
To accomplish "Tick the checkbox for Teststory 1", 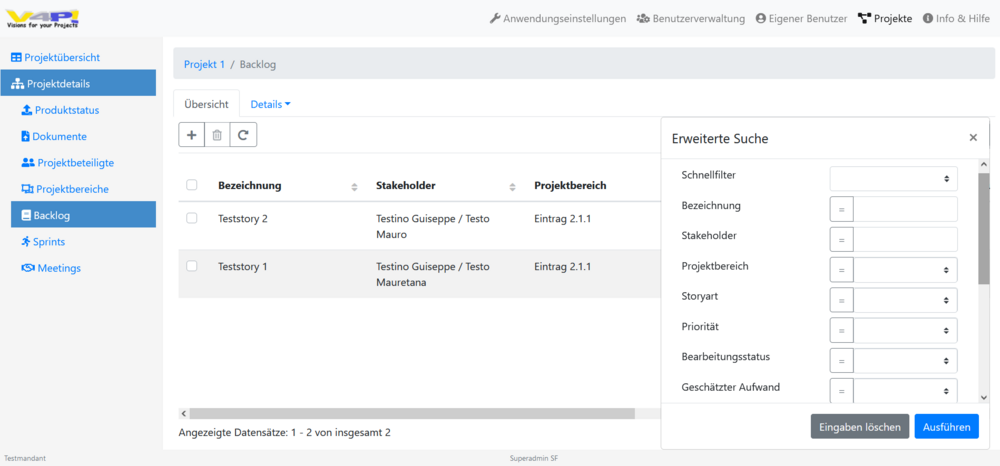I will click(x=192, y=266).
